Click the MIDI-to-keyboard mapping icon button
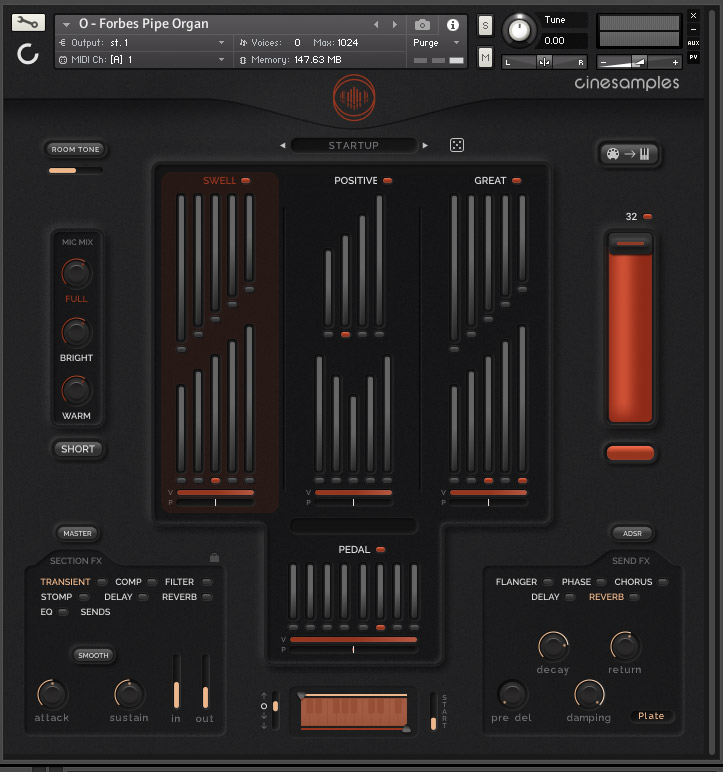Image resolution: width=723 pixels, height=772 pixels. click(629, 154)
